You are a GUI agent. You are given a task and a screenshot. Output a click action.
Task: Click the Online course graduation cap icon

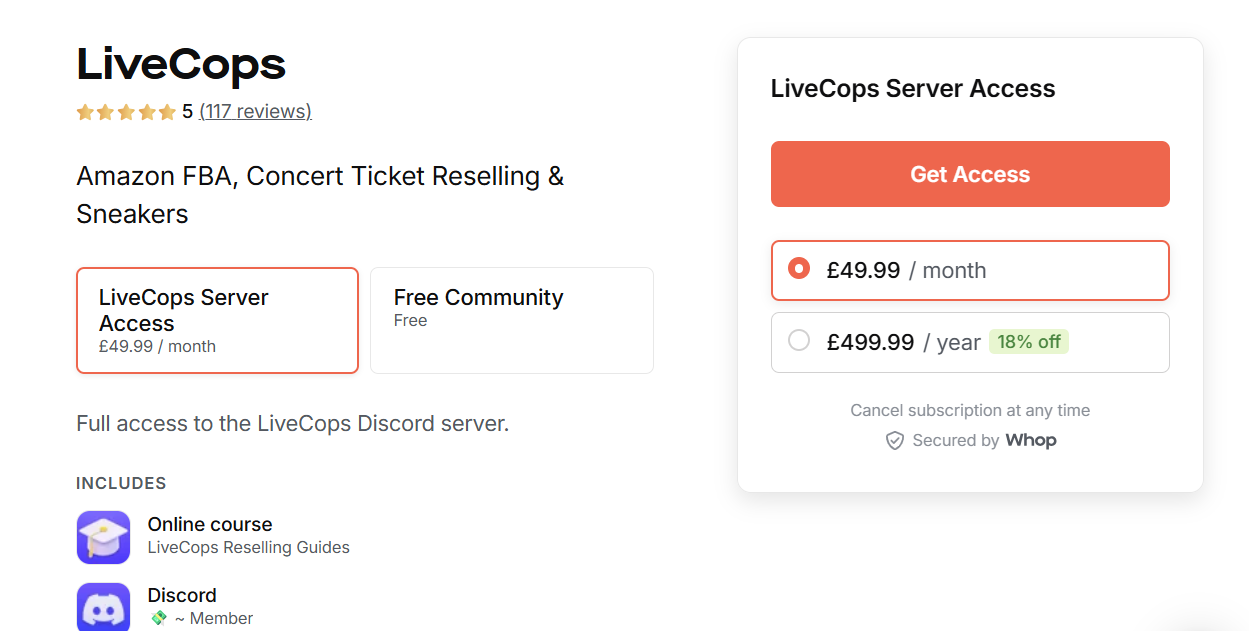[x=103, y=536]
